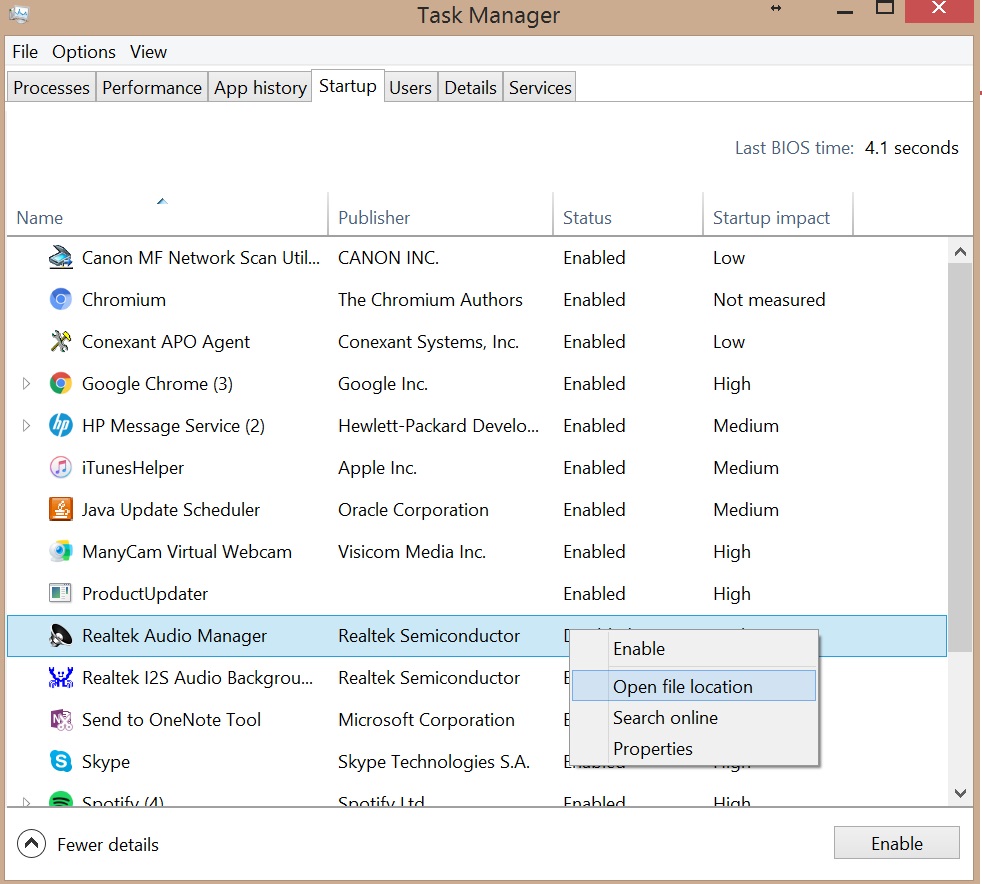Switch to the Performance tab

151,87
